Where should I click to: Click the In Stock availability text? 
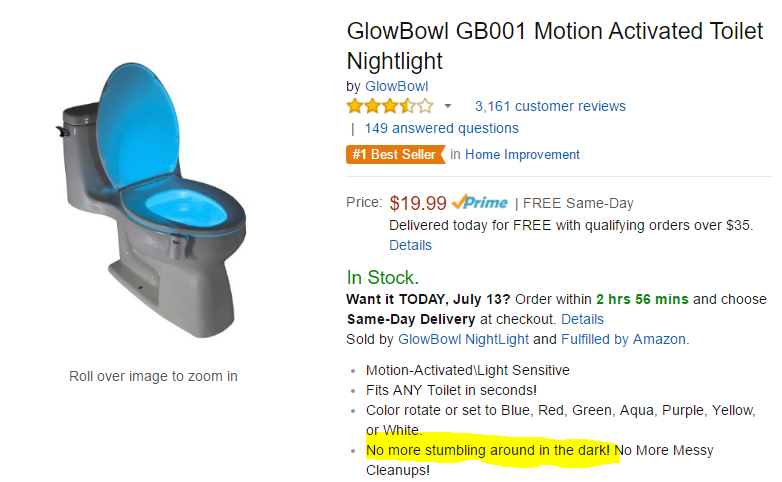tap(383, 277)
